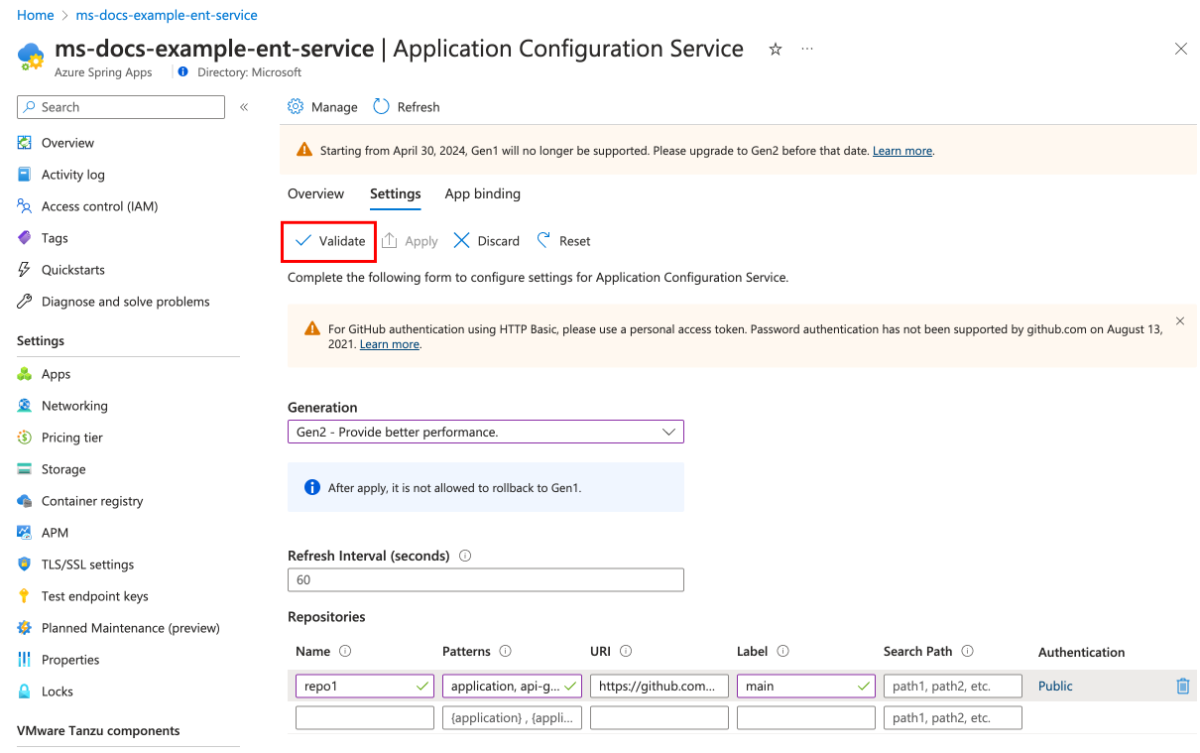Screen dimensions: 1200x753
Task: Favorite this page with the star icon
Action: (x=775, y=49)
